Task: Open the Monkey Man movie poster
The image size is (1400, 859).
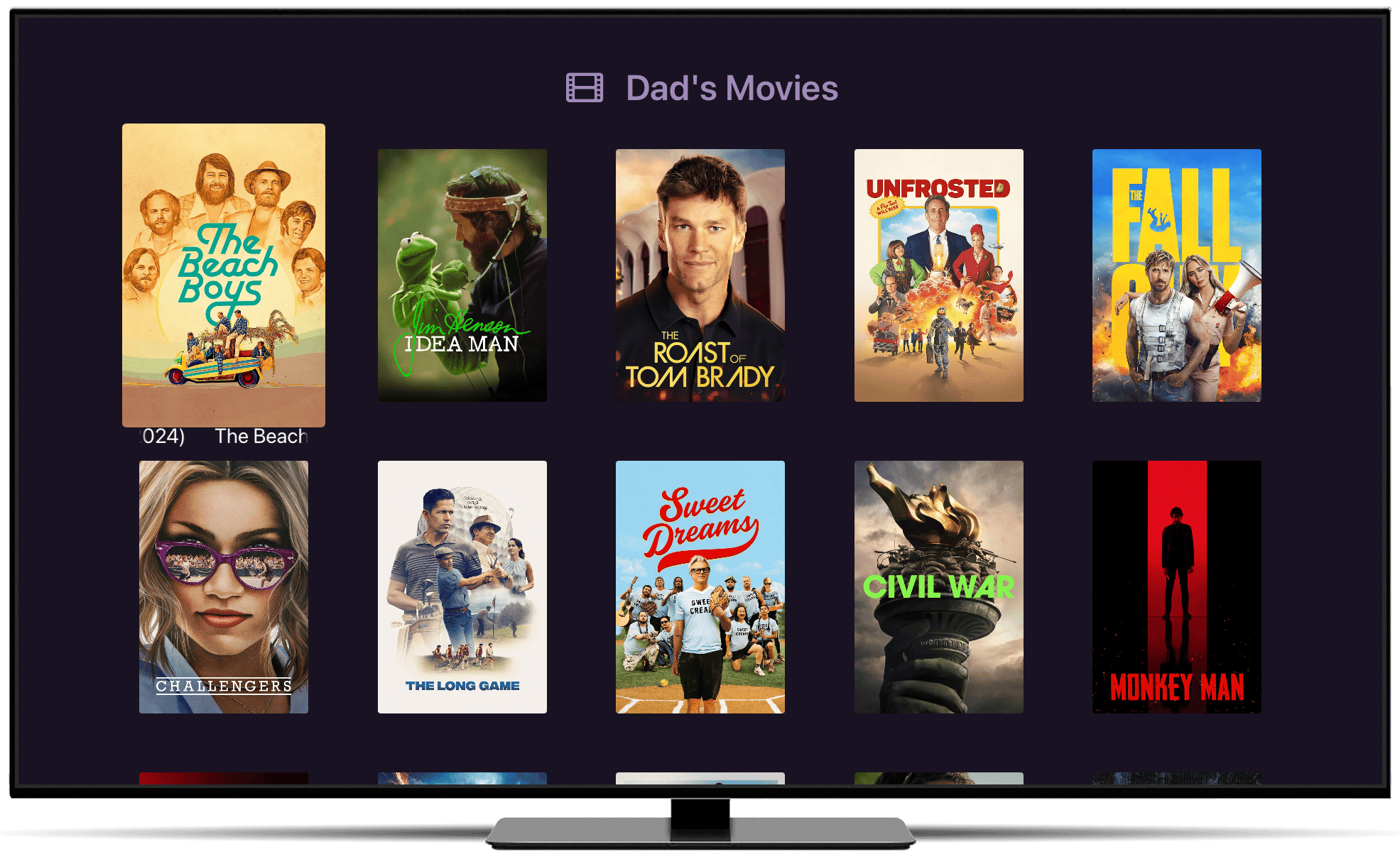Action: pyautogui.click(x=1177, y=587)
